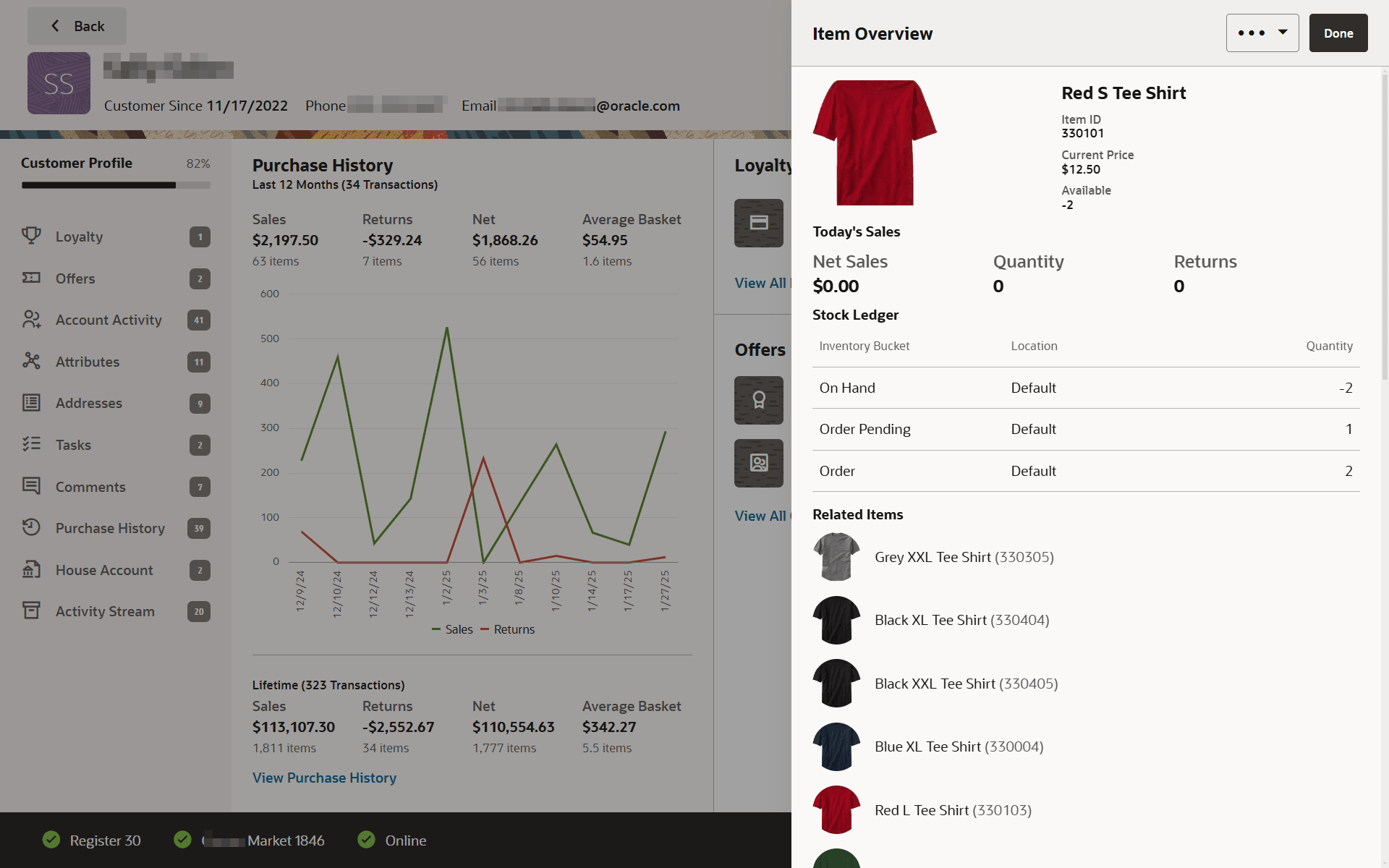Click the Attributes nodes icon
The width and height of the screenshot is (1389, 868).
(x=31, y=361)
